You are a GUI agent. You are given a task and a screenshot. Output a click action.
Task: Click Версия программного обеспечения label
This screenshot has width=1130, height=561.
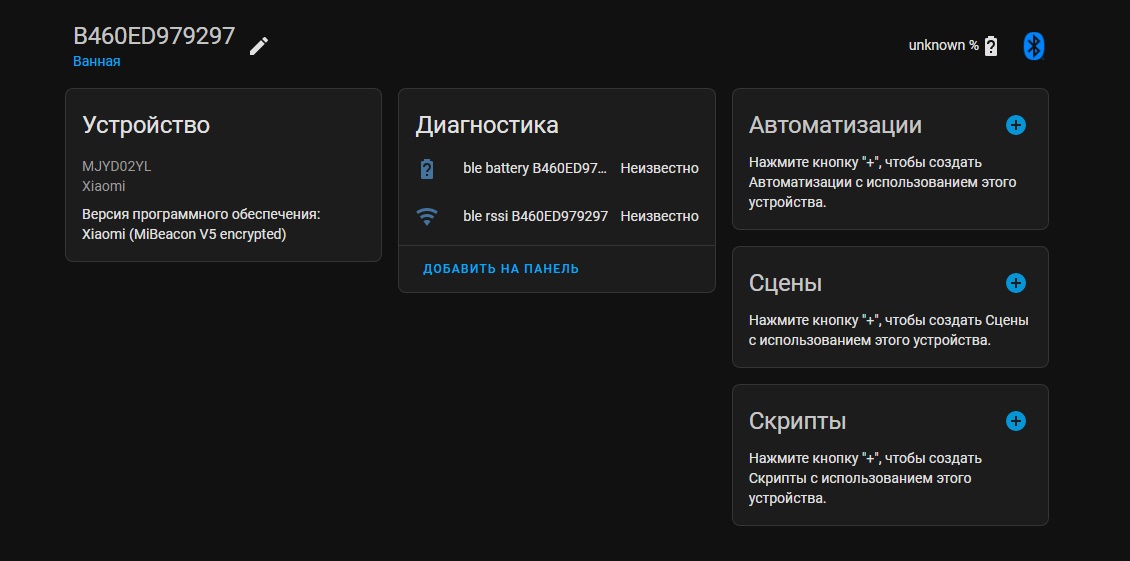[201, 215]
